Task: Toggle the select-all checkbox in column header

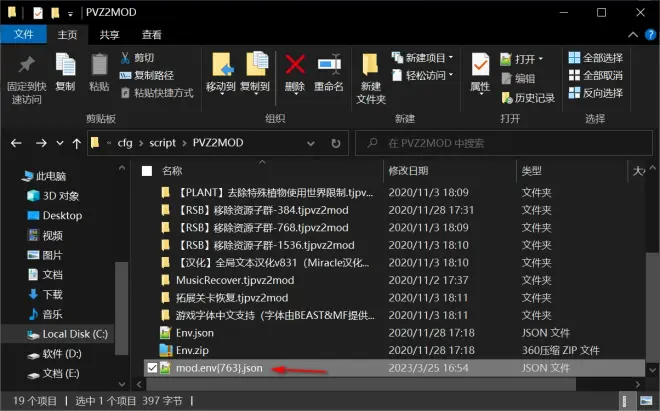Action: click(x=147, y=171)
